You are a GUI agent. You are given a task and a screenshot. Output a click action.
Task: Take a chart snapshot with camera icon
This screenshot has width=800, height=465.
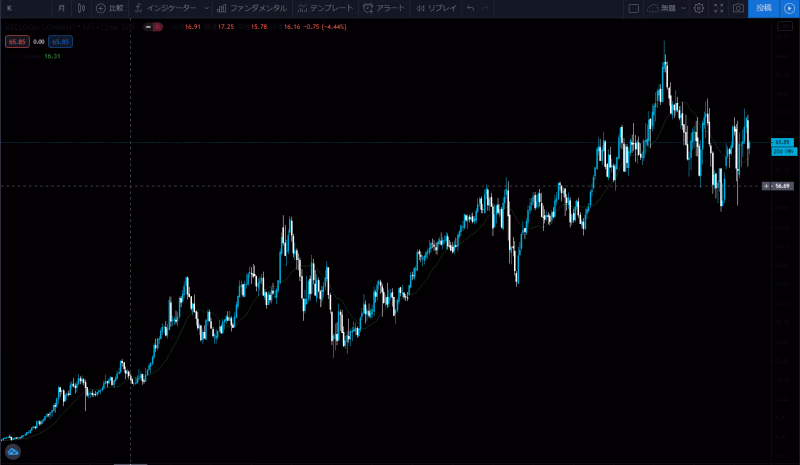[738, 8]
